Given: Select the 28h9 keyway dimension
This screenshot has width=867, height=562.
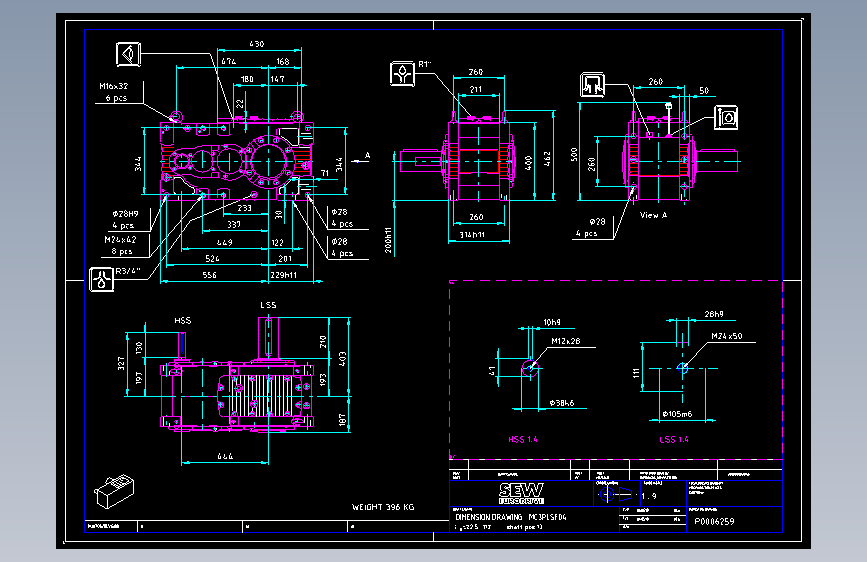Looking at the screenshot, I should tap(713, 314).
